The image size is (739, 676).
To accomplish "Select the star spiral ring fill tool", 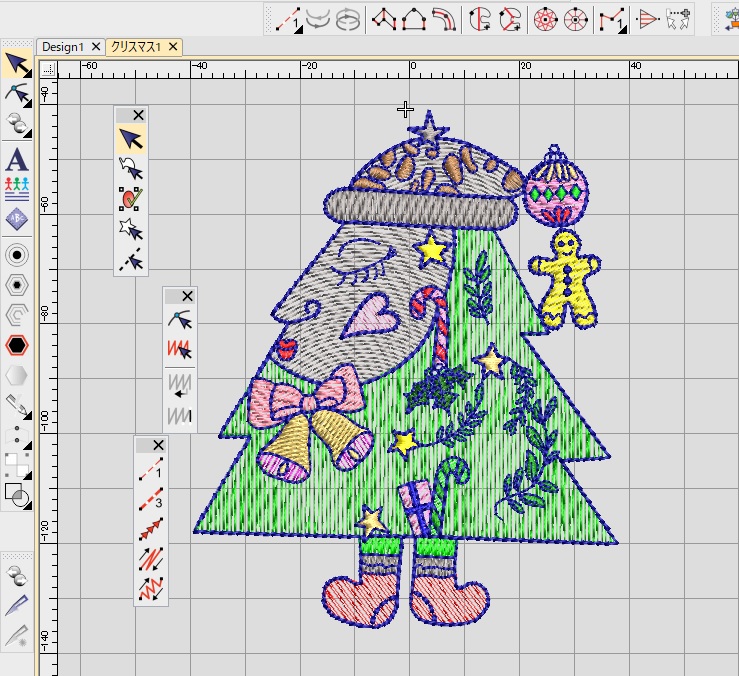I will 546,20.
